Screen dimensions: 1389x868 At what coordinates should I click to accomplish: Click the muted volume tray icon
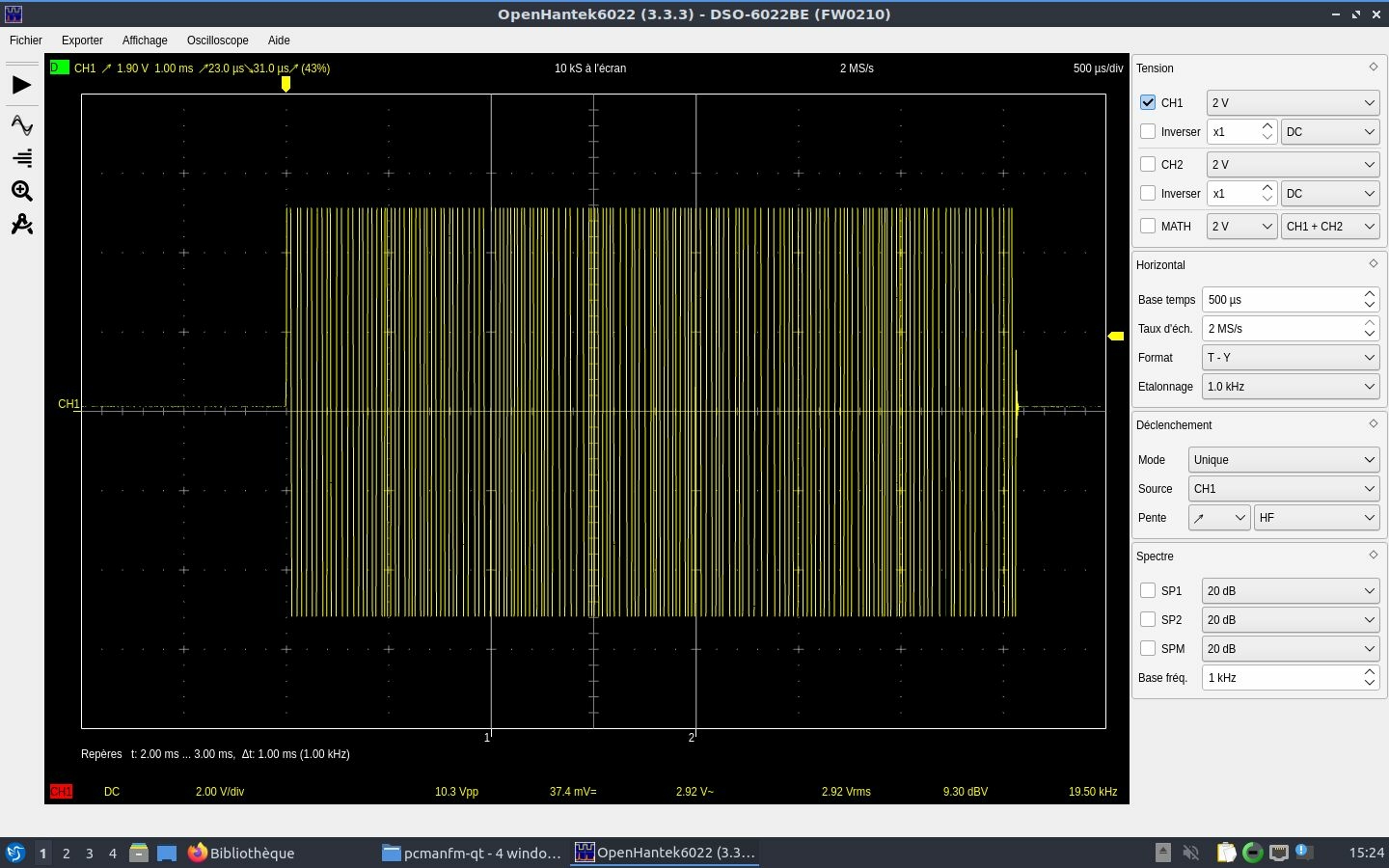pyautogui.click(x=1191, y=853)
